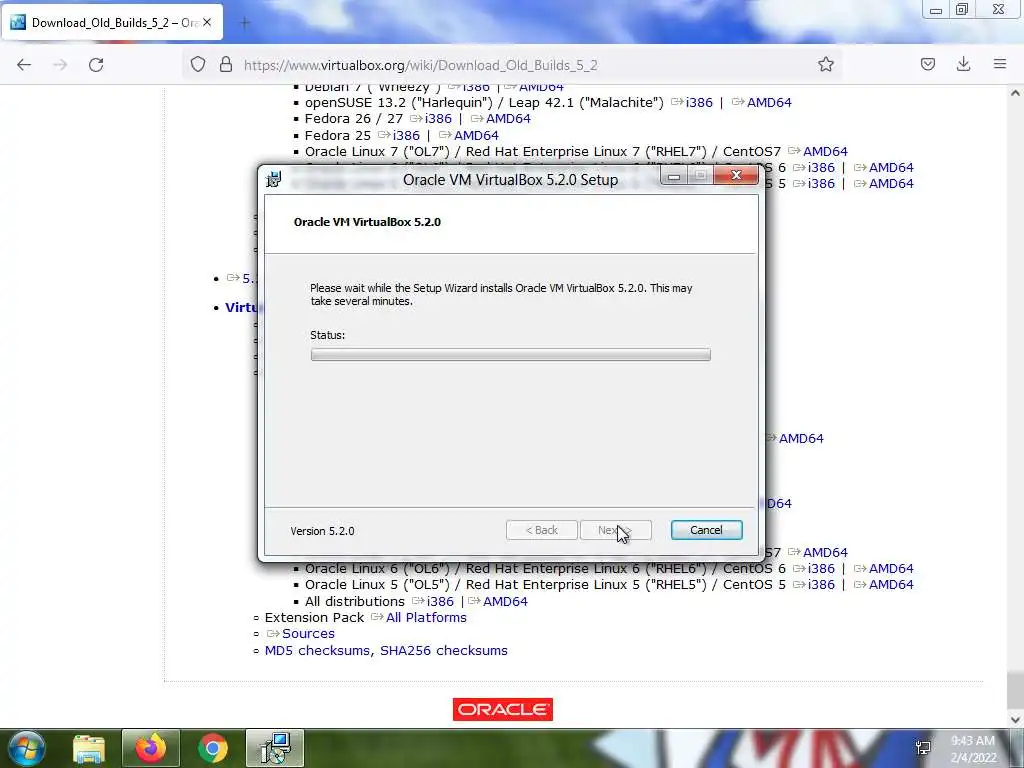Open lower Oracle Linux 6 AMD64 link

[891, 569]
